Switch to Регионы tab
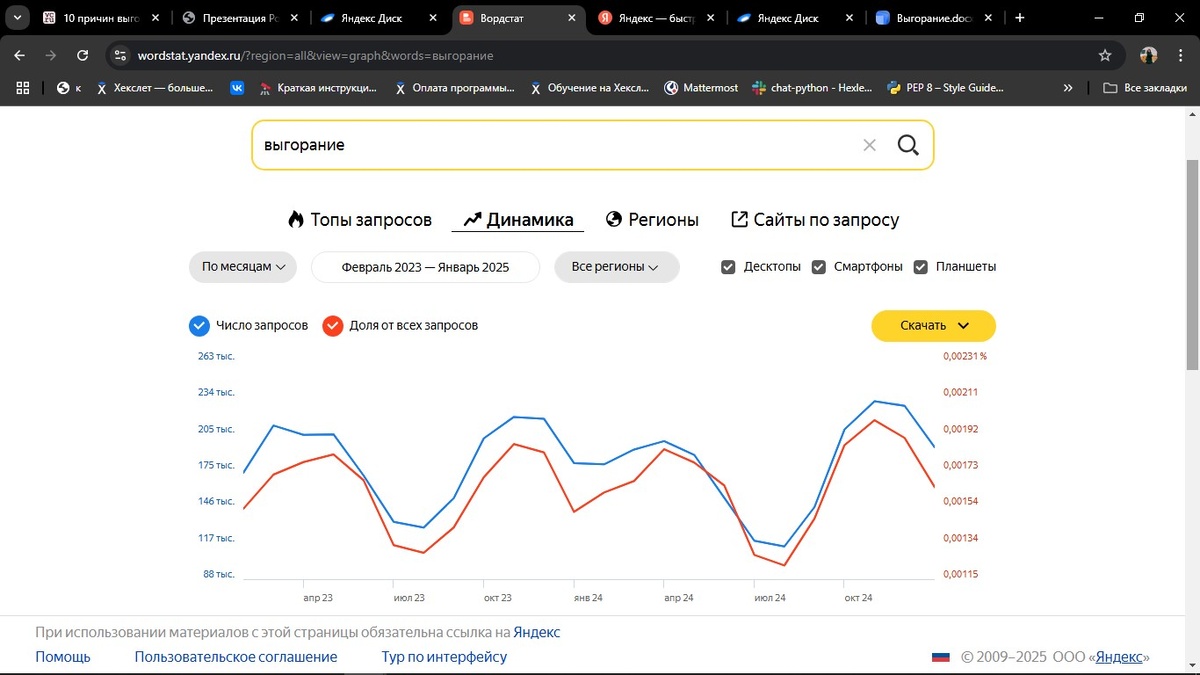 coord(652,220)
